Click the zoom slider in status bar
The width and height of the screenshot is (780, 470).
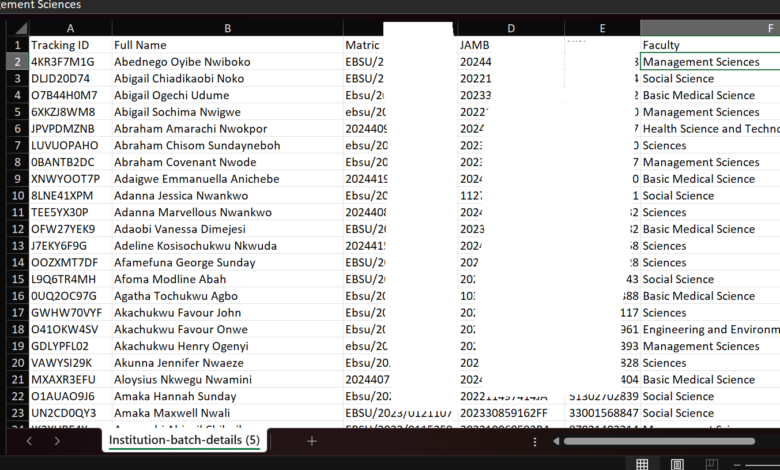760,464
